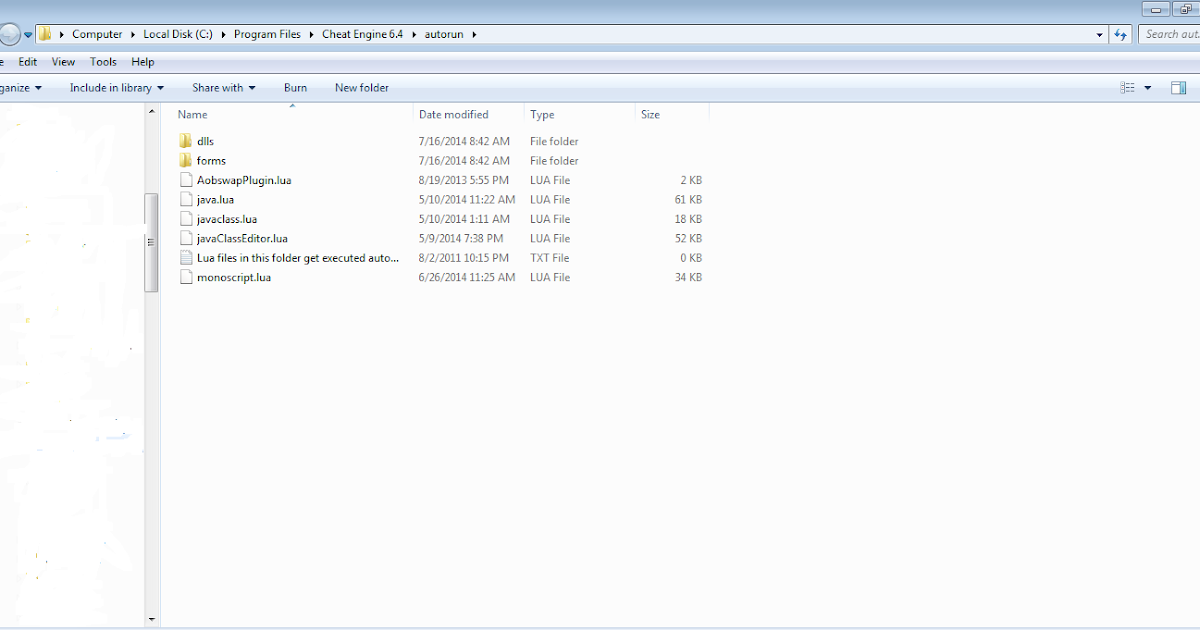This screenshot has width=1200, height=630.
Task: Open the view options dropdown arrow
Action: tap(1148, 88)
